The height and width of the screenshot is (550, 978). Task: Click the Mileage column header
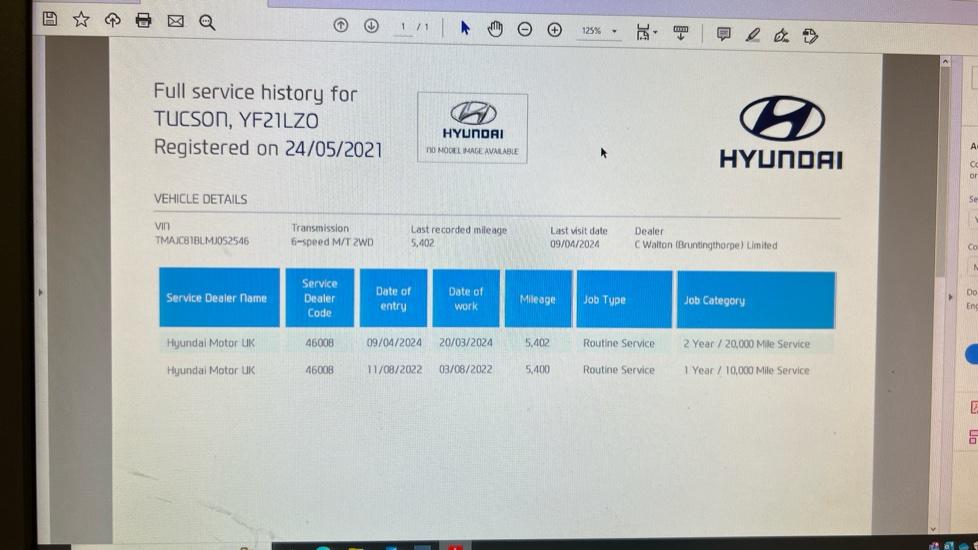coord(538,299)
